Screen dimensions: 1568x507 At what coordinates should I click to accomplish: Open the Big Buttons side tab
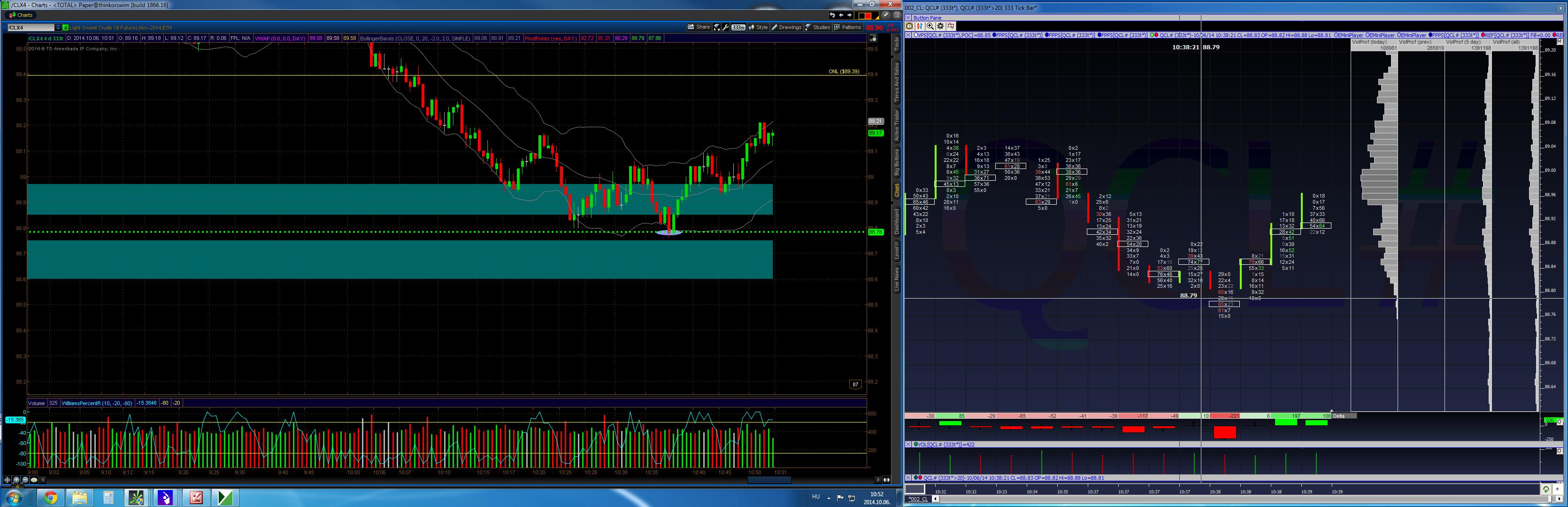pos(896,162)
